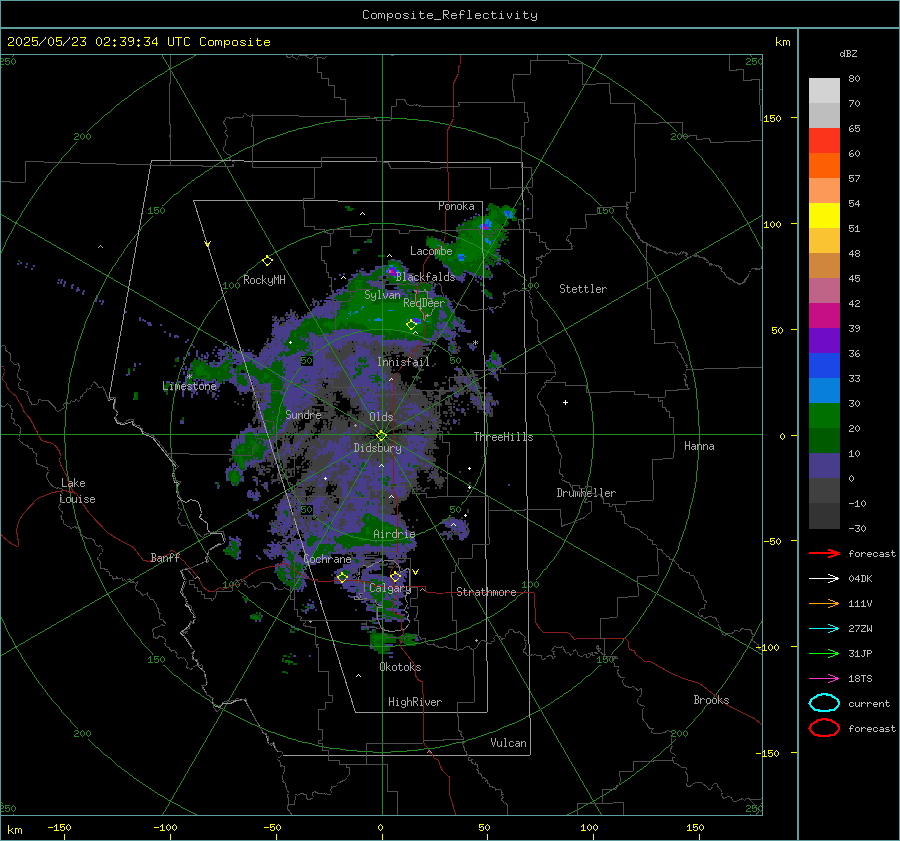Click the Lake Louise label
Screen dimensions: 900x841
click(77, 491)
